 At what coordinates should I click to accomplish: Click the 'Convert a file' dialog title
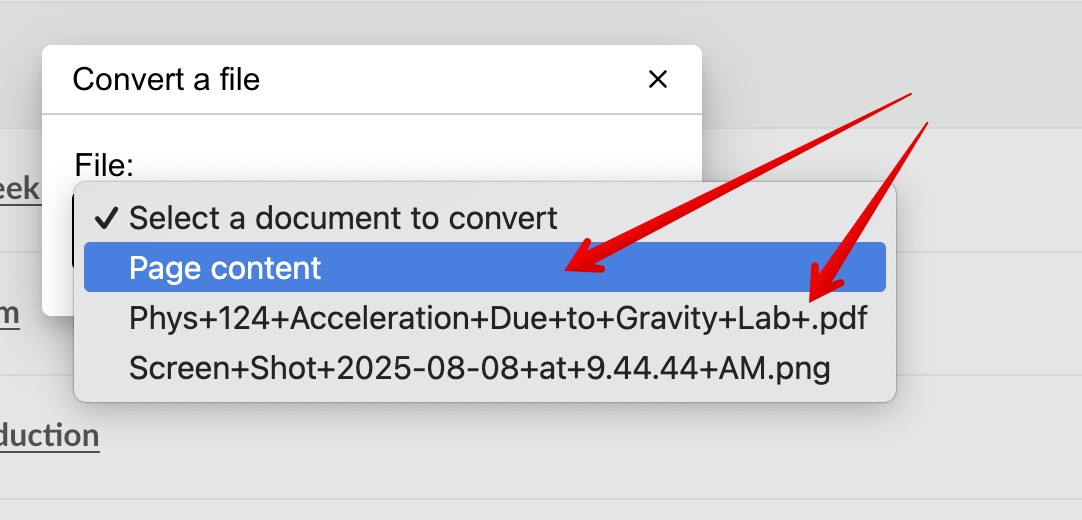pyautogui.click(x=166, y=80)
